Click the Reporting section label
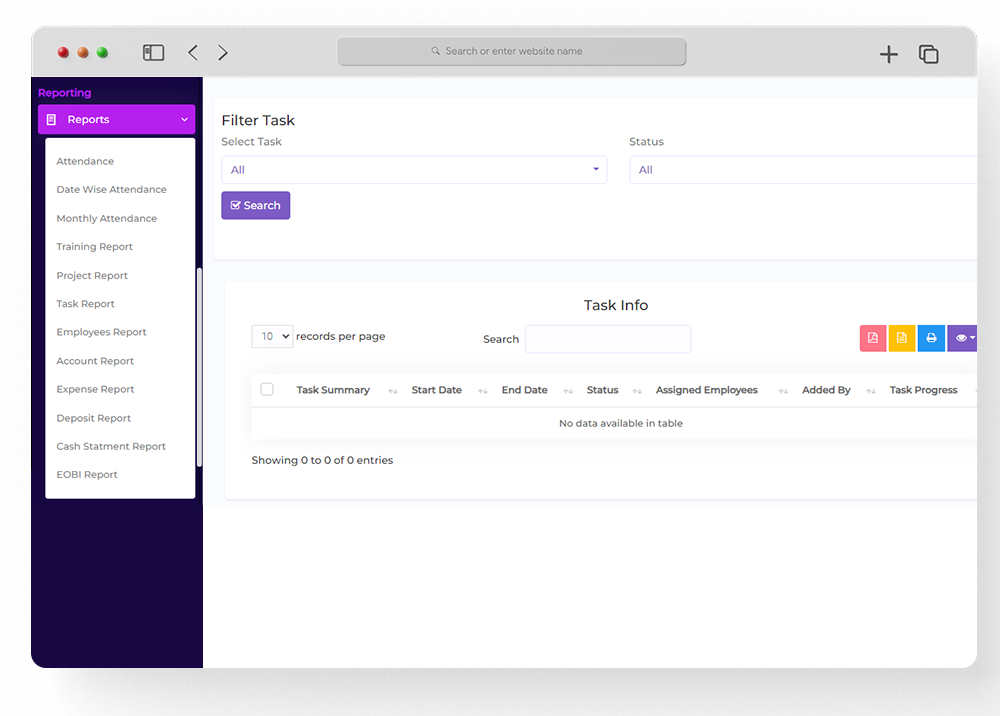The height and width of the screenshot is (716, 1000). pos(64,92)
